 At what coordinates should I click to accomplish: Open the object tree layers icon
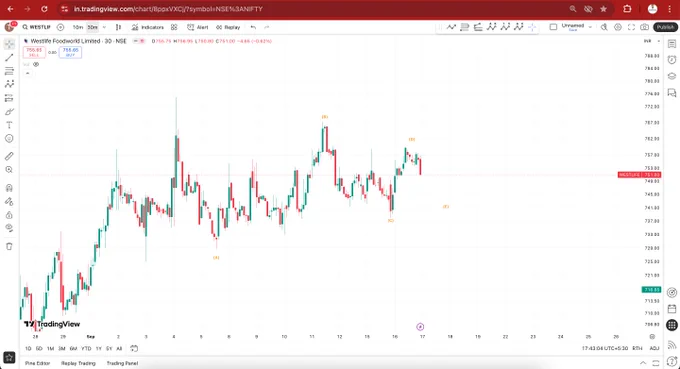[x=672, y=76]
